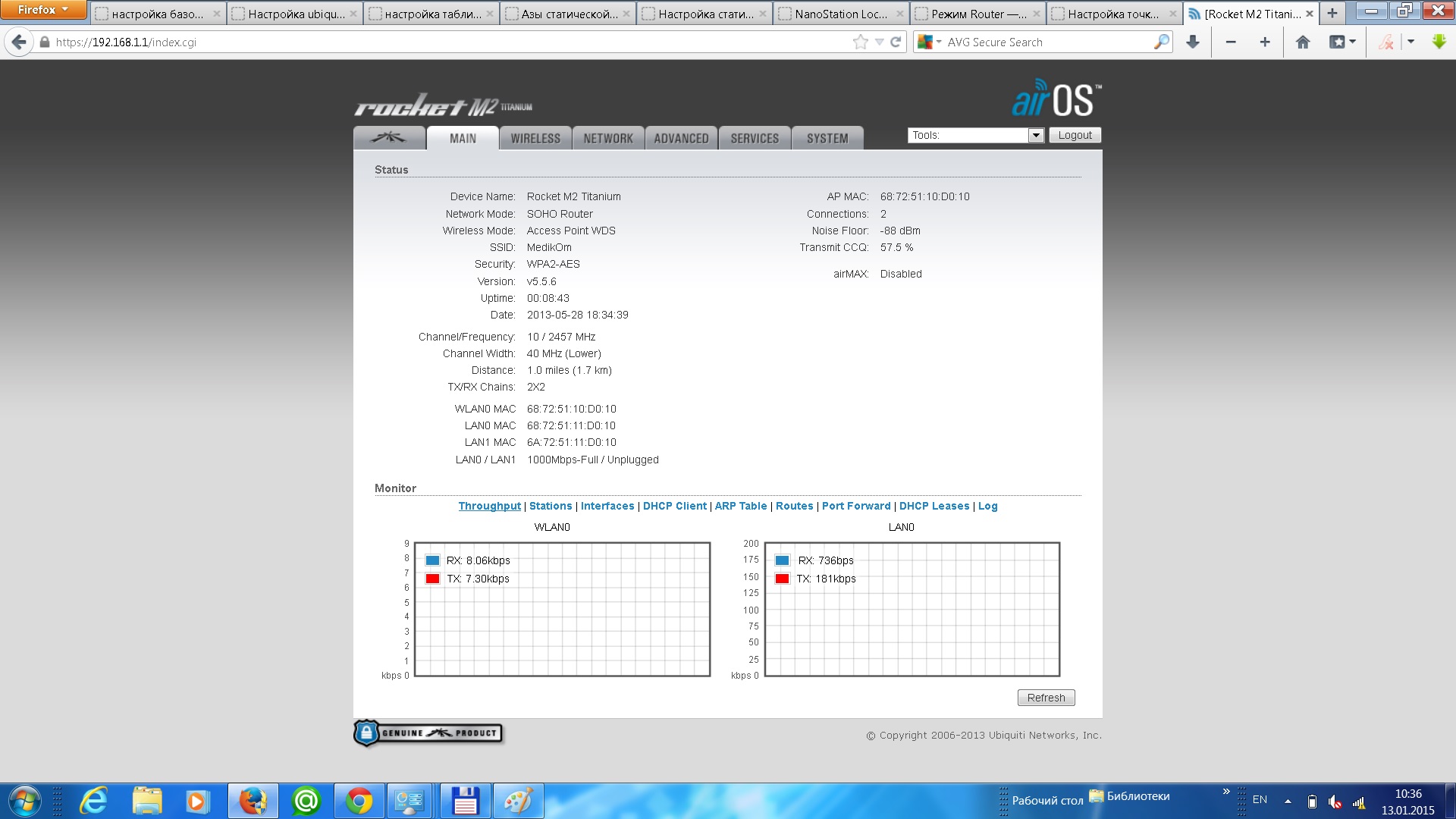The image size is (1456, 819).
Task: Open the ARP Table link
Action: coord(741,506)
